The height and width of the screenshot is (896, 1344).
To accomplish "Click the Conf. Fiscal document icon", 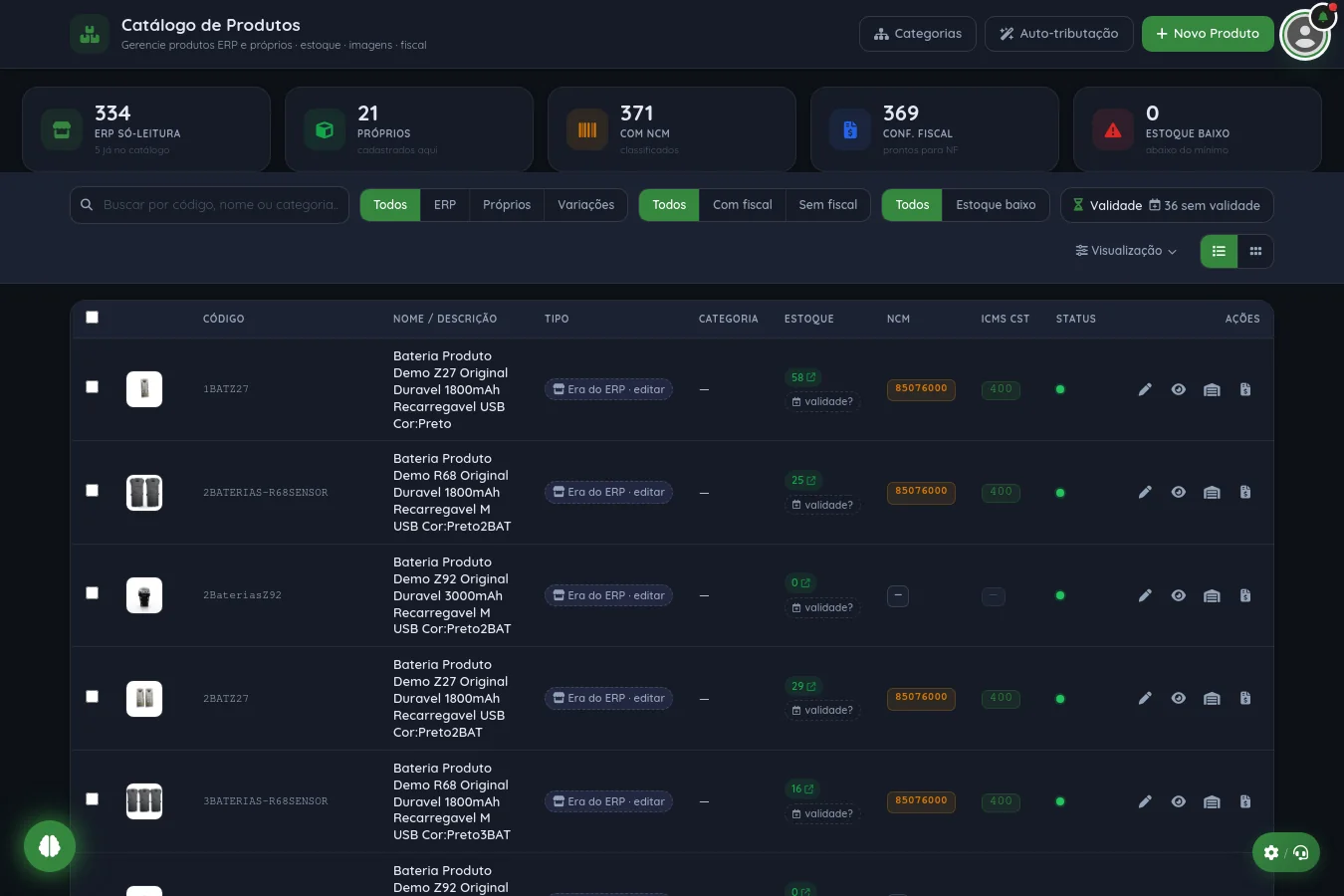I will coord(850,129).
